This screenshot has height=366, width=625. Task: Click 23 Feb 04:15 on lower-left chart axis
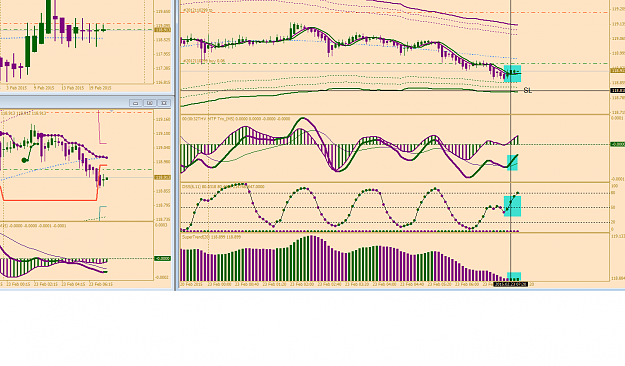pyautogui.click(x=74, y=284)
